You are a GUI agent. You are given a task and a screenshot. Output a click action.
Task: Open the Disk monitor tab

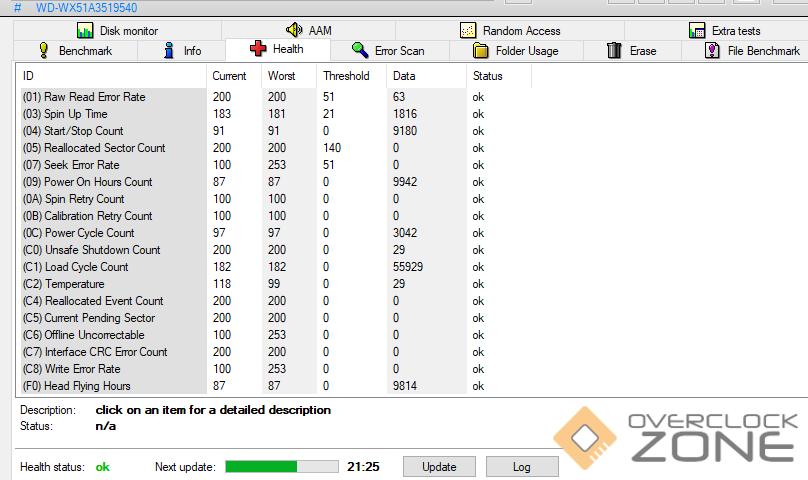[117, 30]
